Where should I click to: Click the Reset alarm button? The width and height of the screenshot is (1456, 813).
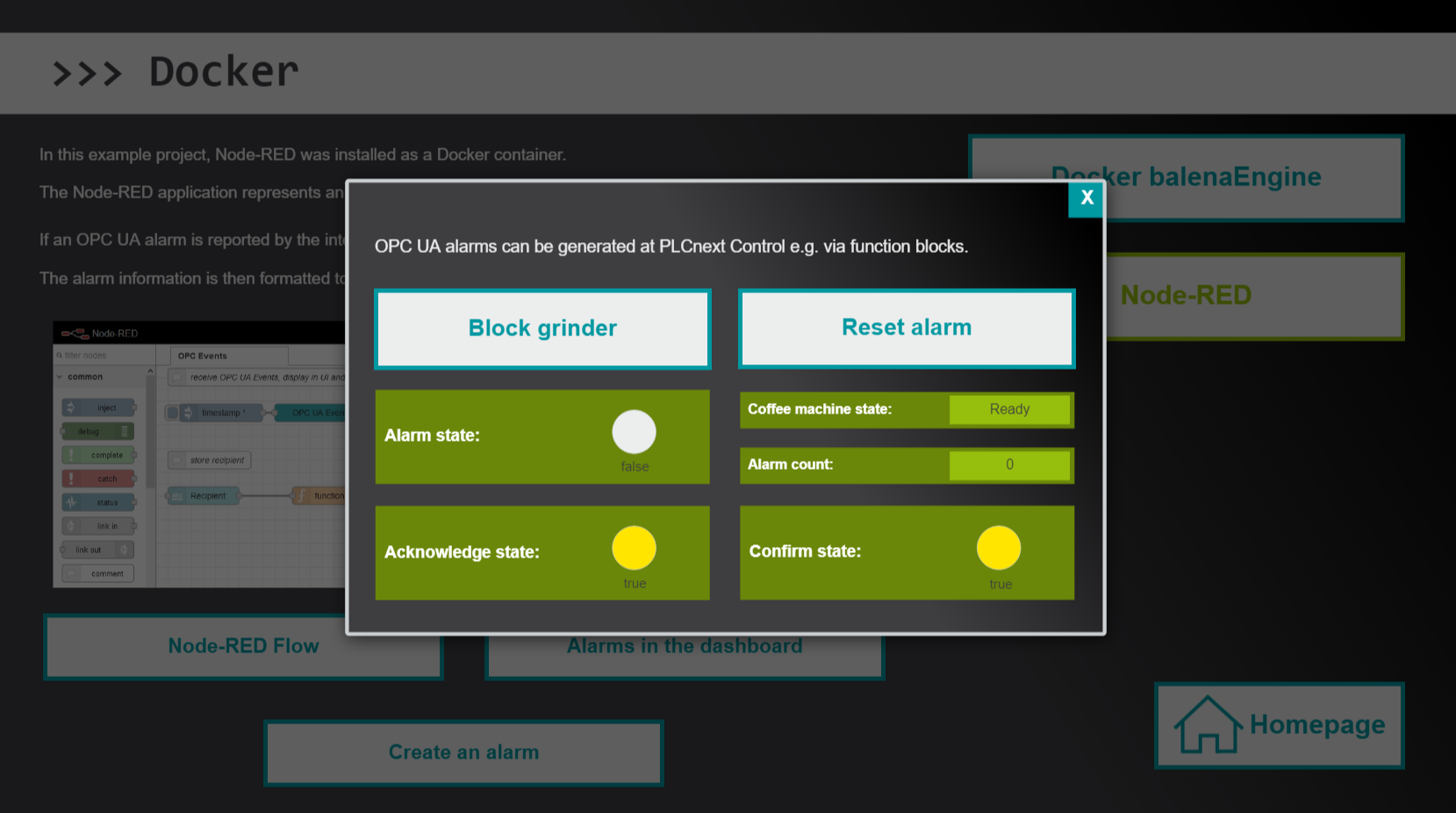[x=907, y=328]
